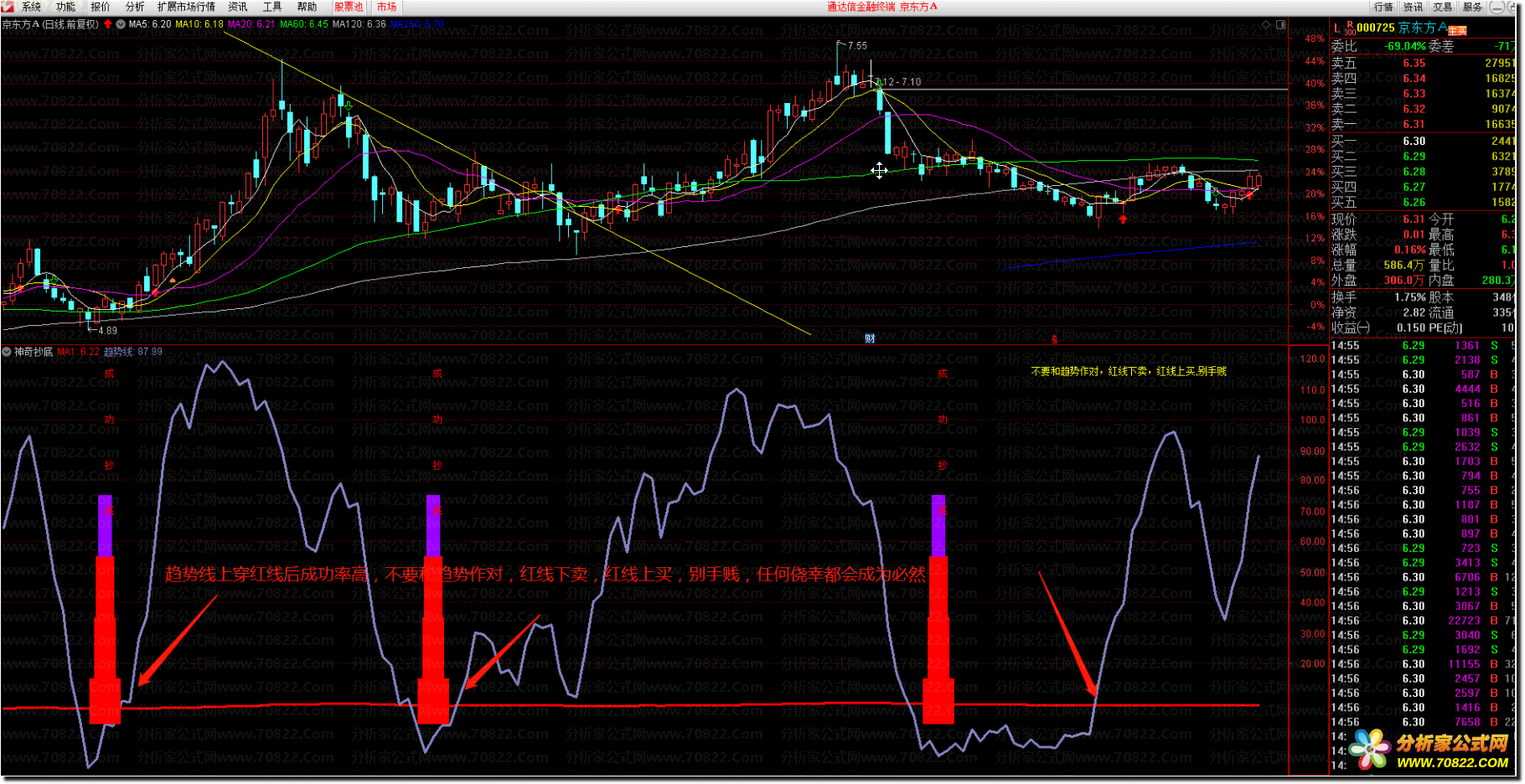Click the 净资 2.82 value
Image resolution: width=1525 pixels, height=784 pixels.
[x=1414, y=312]
